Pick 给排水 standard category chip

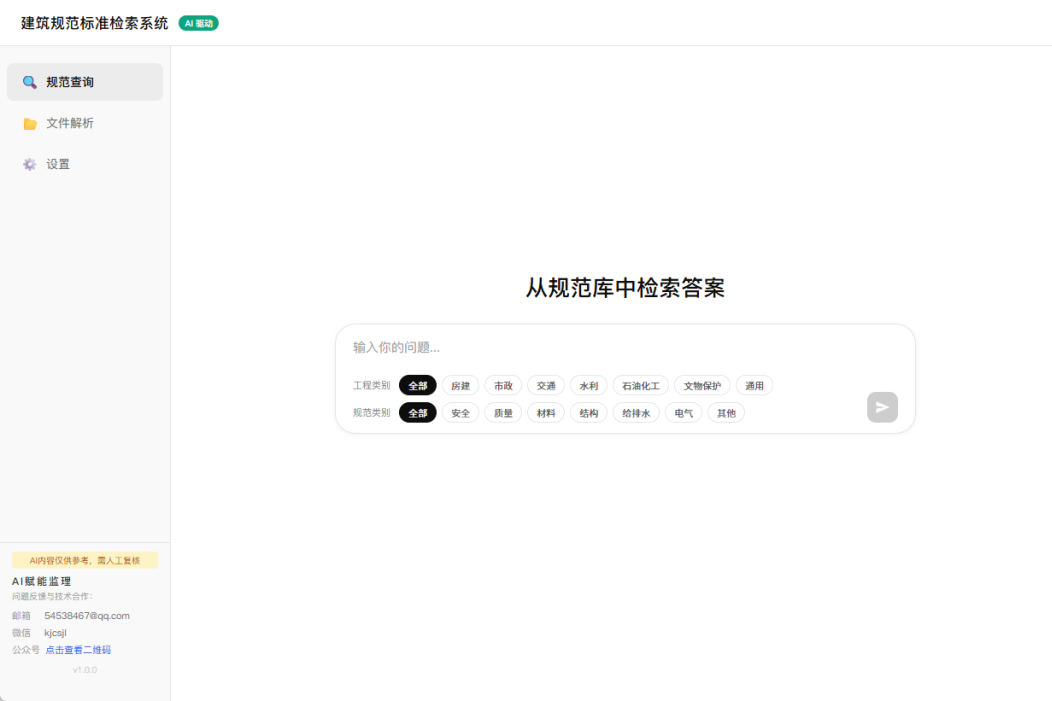click(636, 413)
